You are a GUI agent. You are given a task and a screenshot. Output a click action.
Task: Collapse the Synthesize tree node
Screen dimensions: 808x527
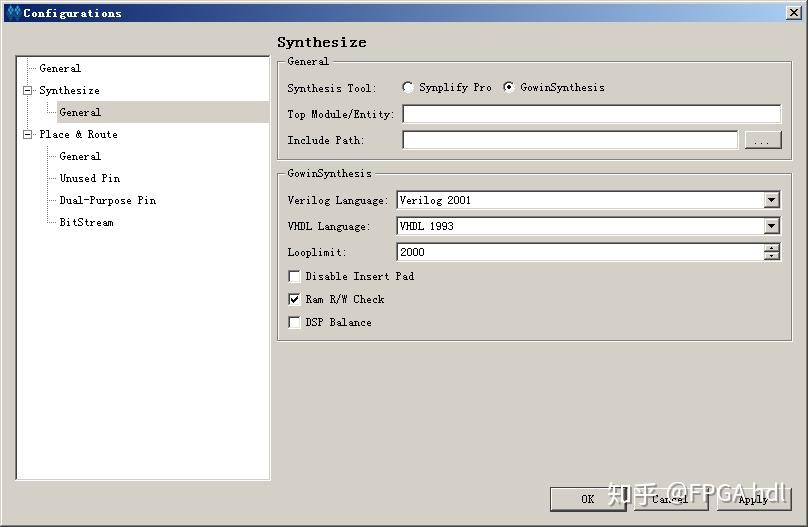(x=28, y=91)
